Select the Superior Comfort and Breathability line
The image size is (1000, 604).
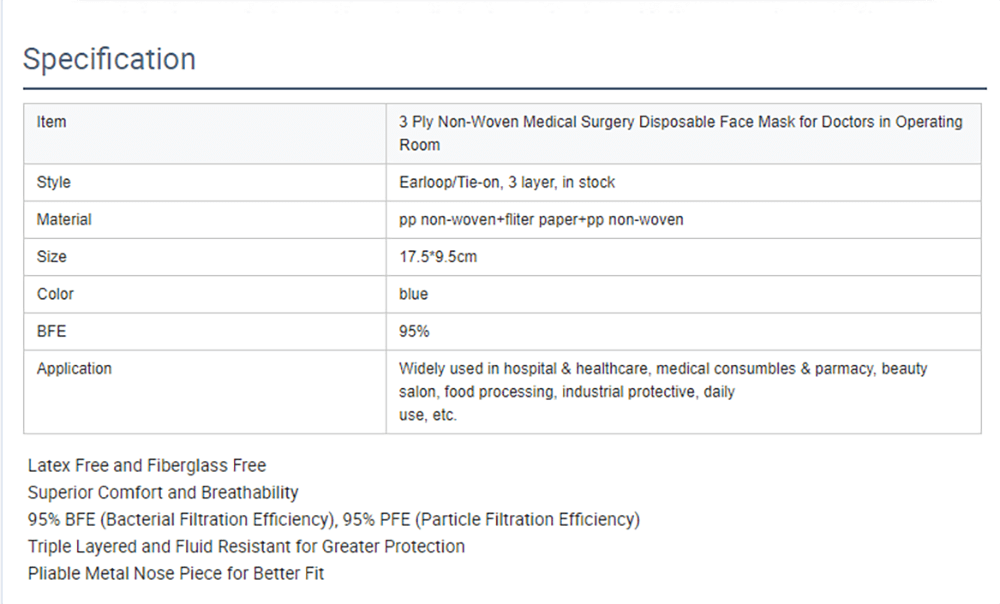(x=163, y=492)
